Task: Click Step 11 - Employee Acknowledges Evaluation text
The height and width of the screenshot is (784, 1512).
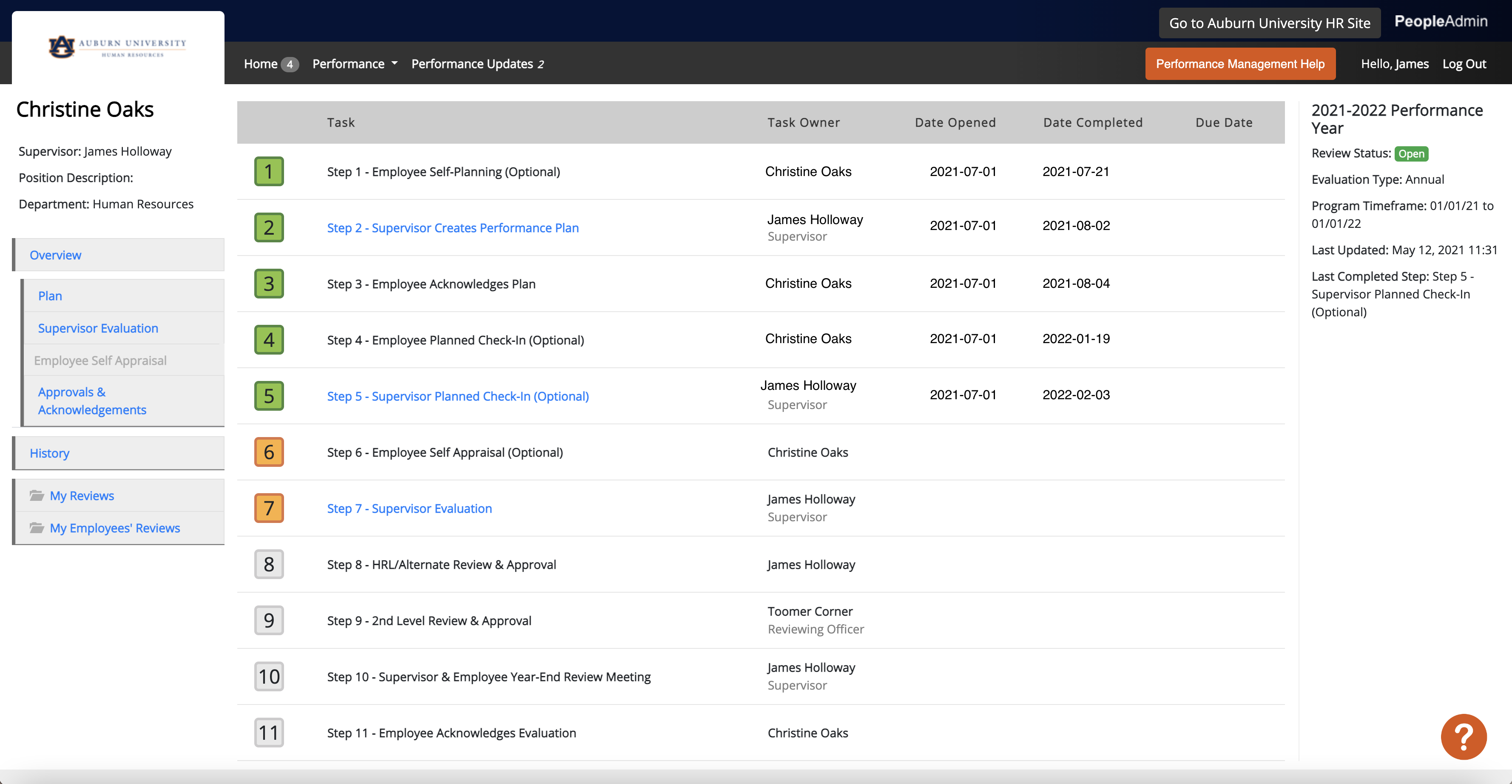Action: click(x=452, y=733)
